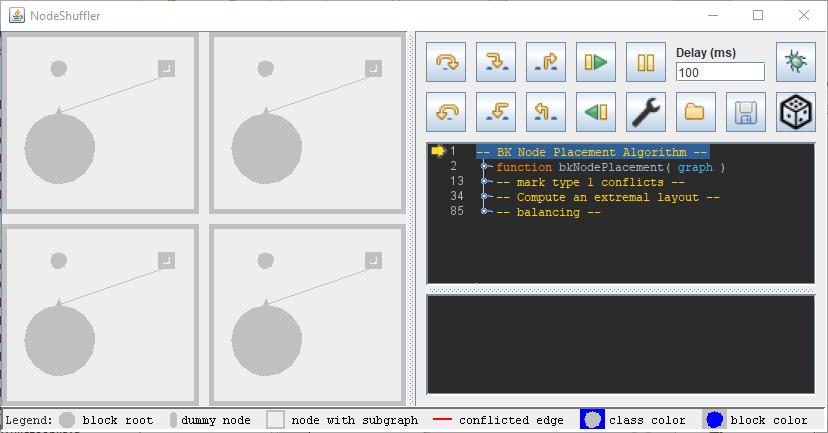
Task: Click the step out forward button
Action: (546, 62)
